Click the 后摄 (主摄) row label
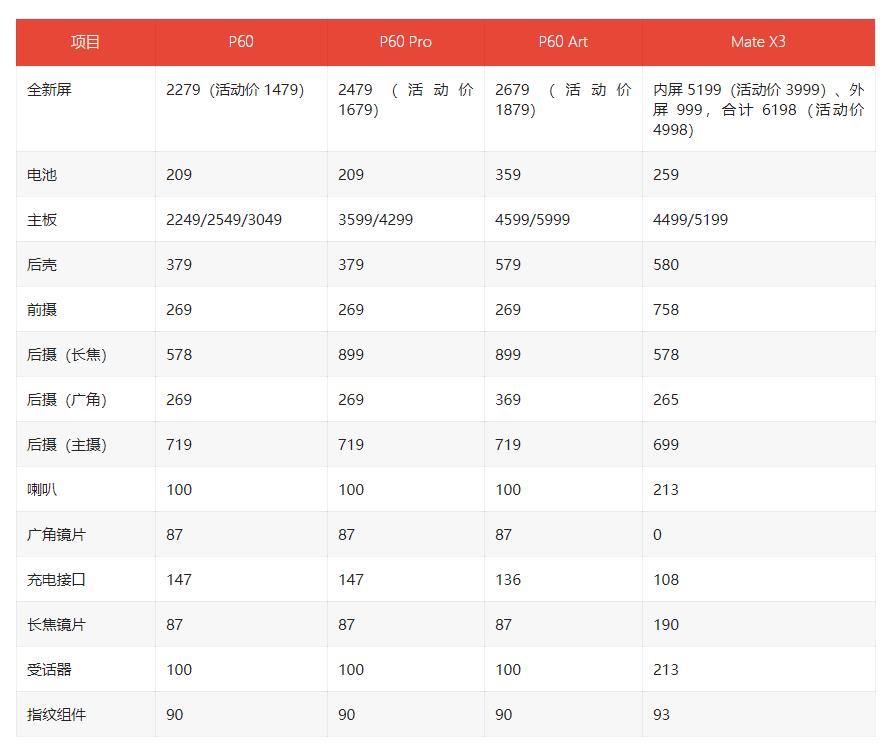 [67, 444]
